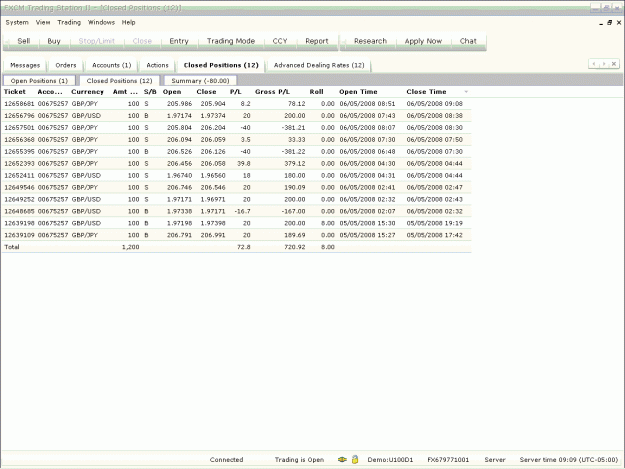The height and width of the screenshot is (469, 625).
Task: Click Gross P/L value -381.21
Action: pyautogui.click(x=293, y=128)
